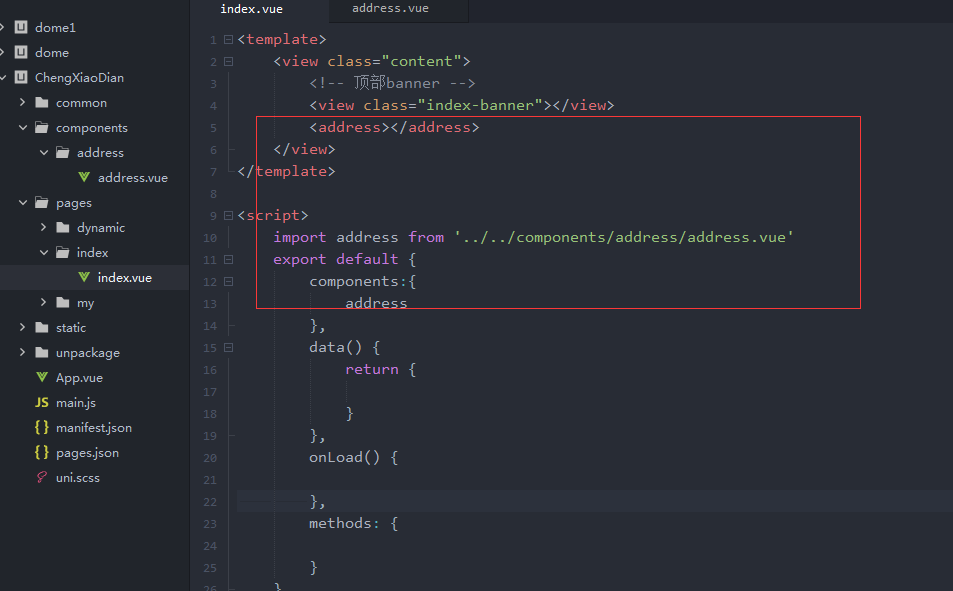Viewport: 953px width, 591px height.
Task: Click the dynamic folder icon
Action: pyautogui.click(x=63, y=227)
